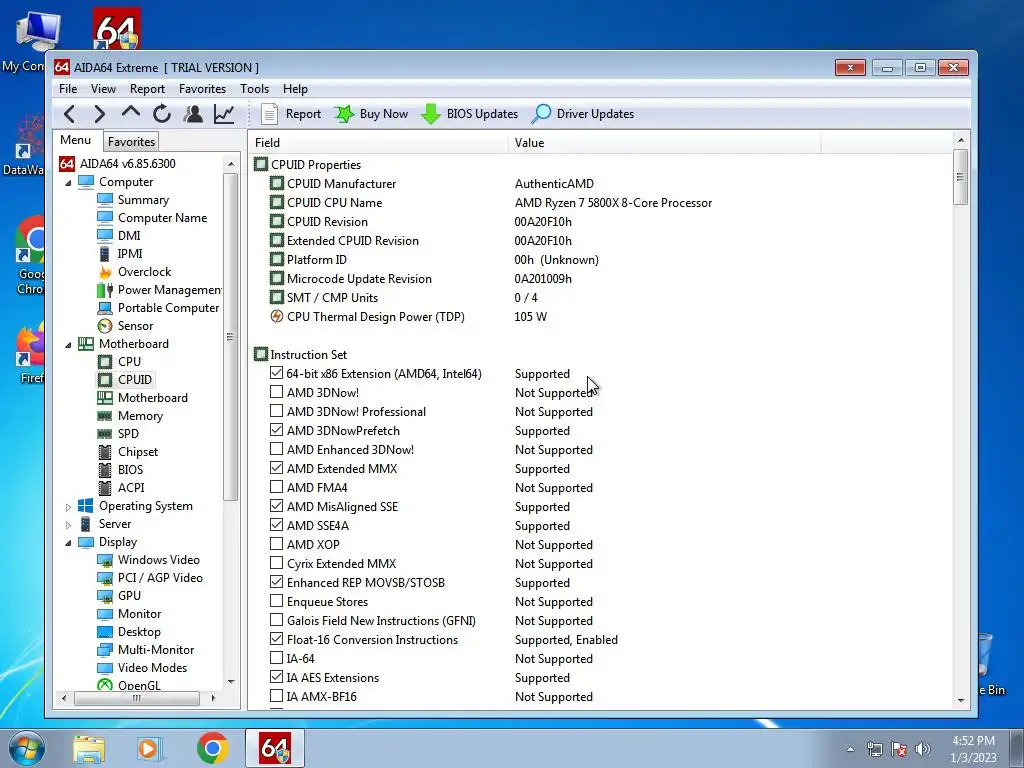
Task: Toggle the Float-16 Conversion Instructions checkbox
Action: click(x=276, y=639)
